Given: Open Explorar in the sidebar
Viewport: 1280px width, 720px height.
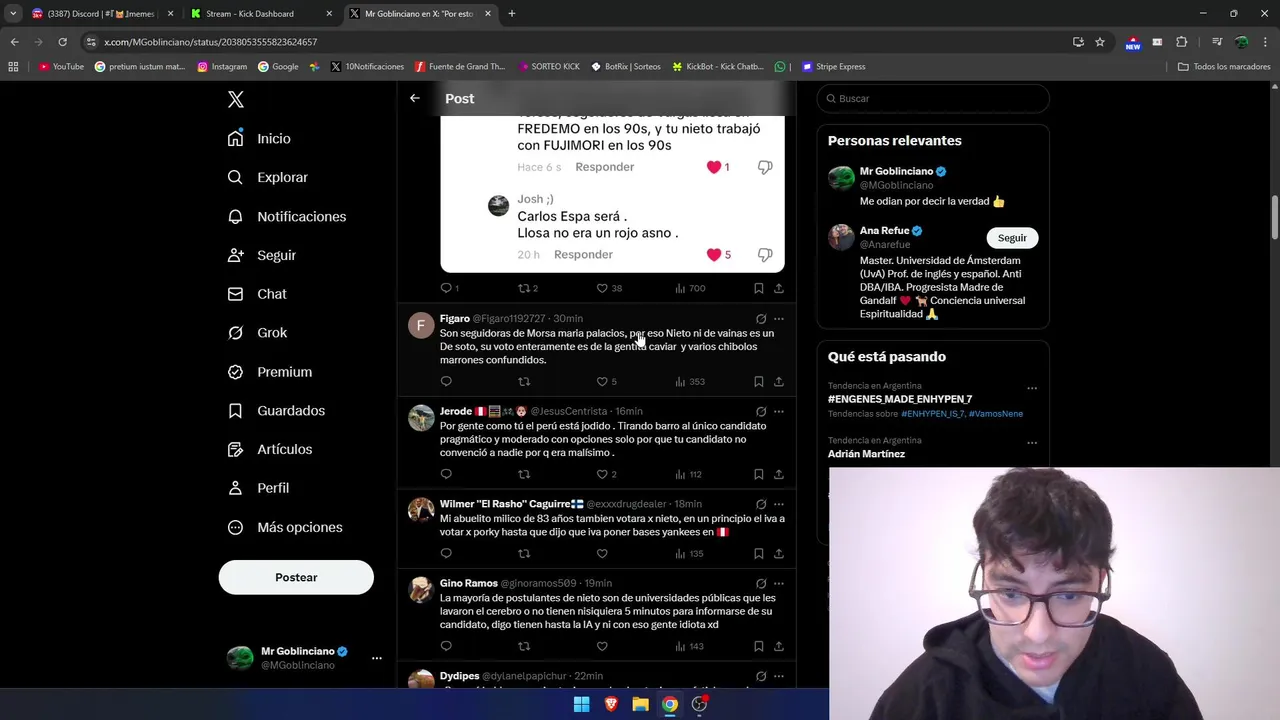Looking at the screenshot, I should click(x=267, y=177).
